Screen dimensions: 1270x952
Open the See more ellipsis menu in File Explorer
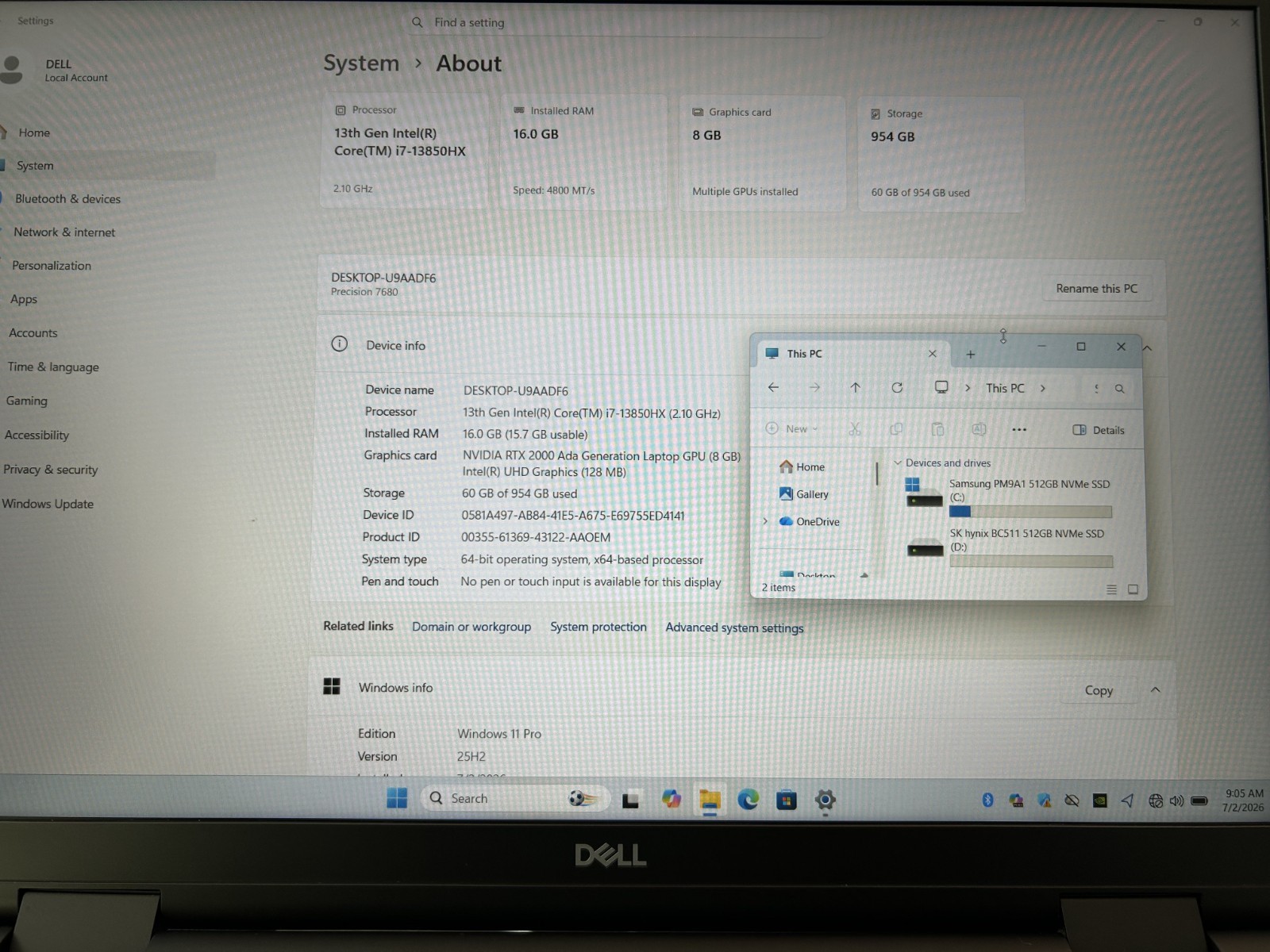(1019, 430)
